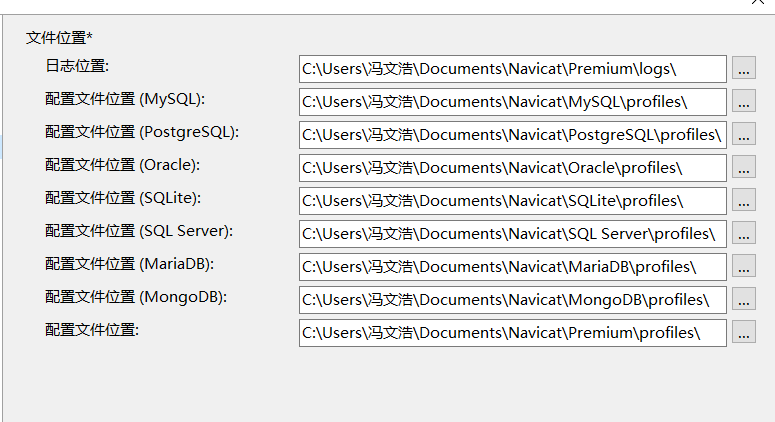The image size is (775, 422).
Task: Edit the Premium profiles path field
Action: pyautogui.click(x=513, y=333)
